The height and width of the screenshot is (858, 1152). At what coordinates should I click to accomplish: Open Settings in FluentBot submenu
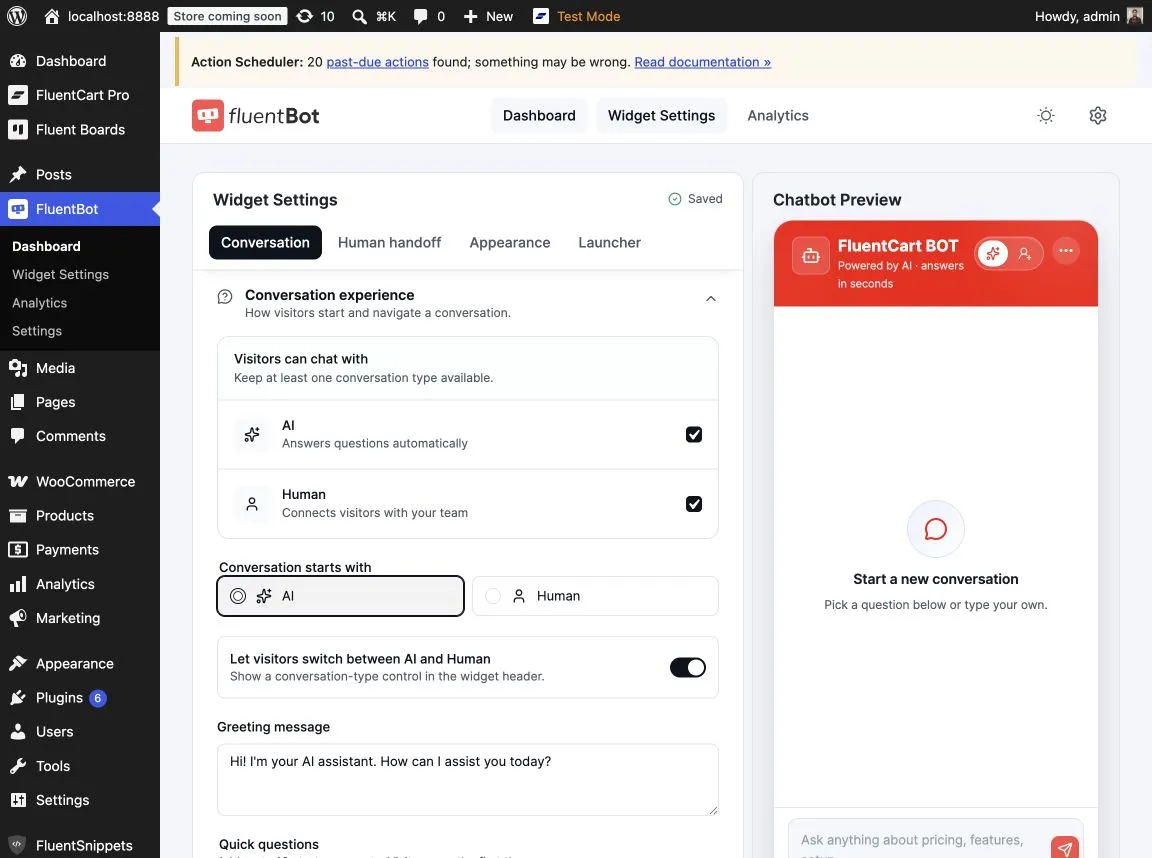tap(37, 331)
